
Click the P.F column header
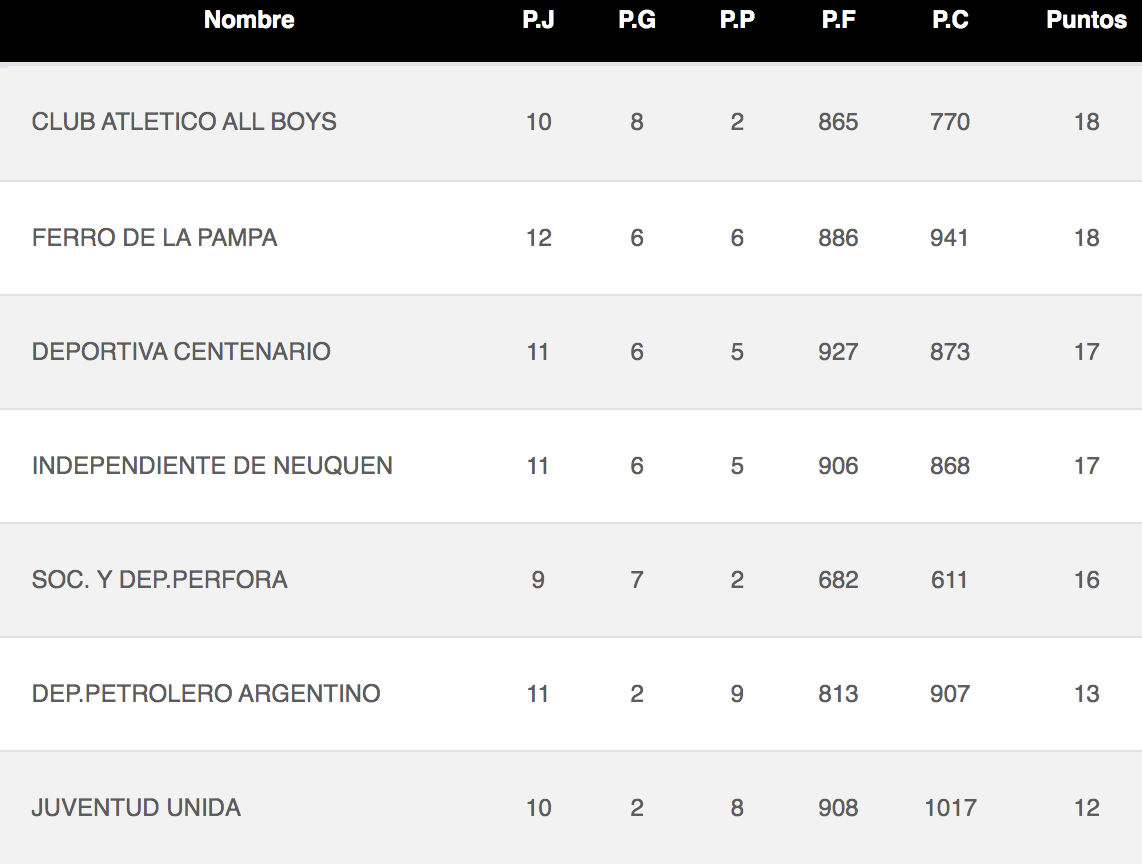tap(838, 20)
